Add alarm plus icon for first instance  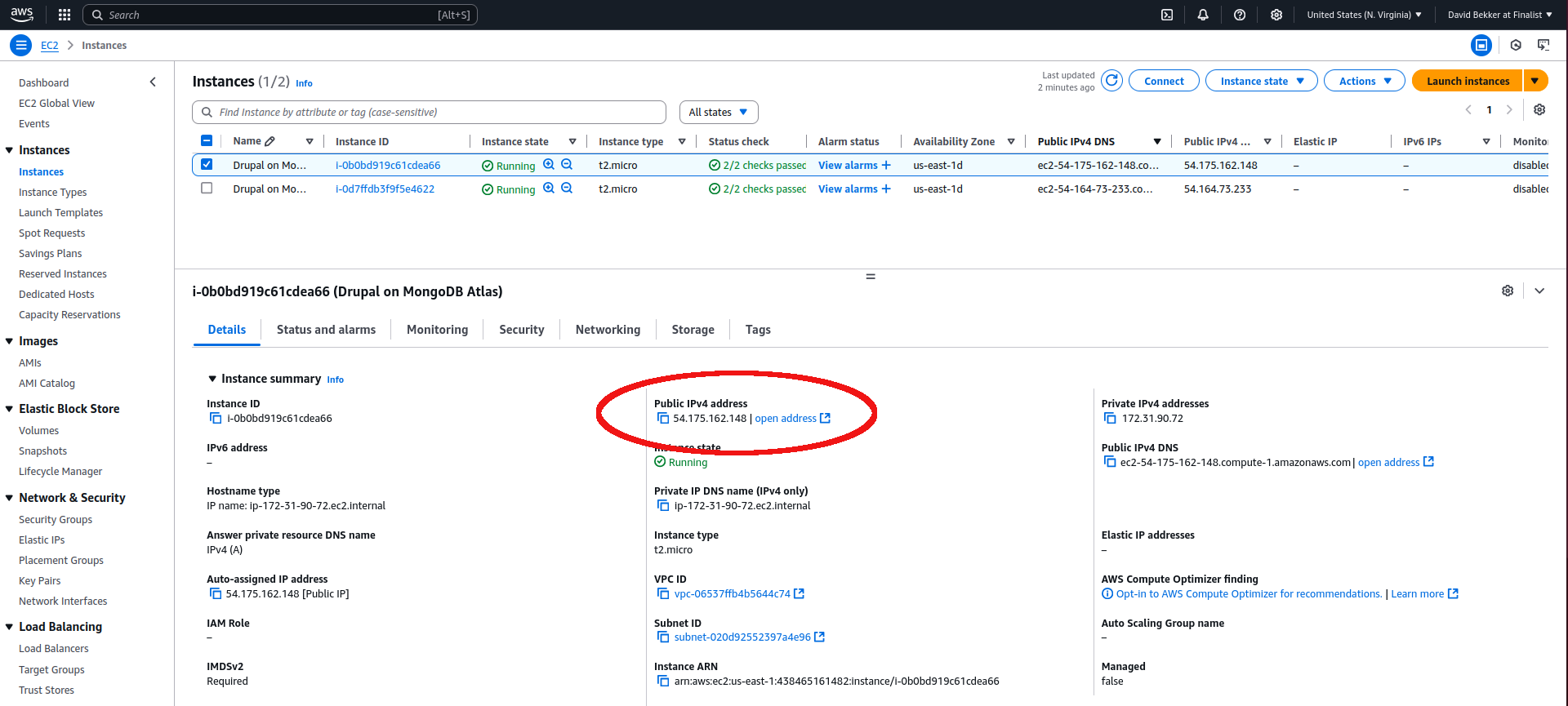pos(886,165)
